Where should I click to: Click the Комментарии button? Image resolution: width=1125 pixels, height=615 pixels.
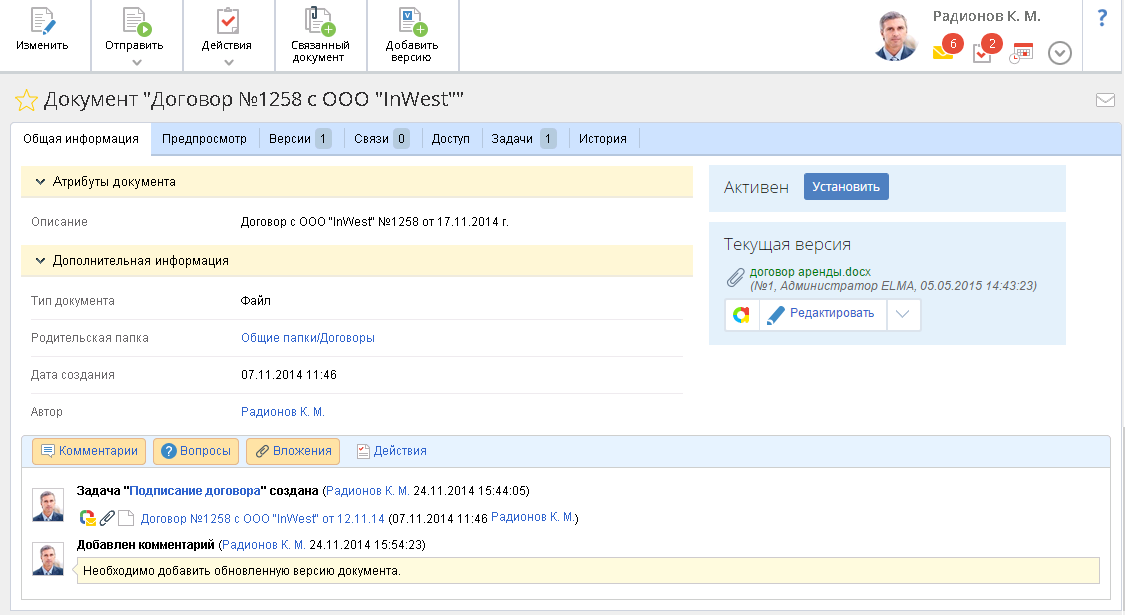[89, 451]
